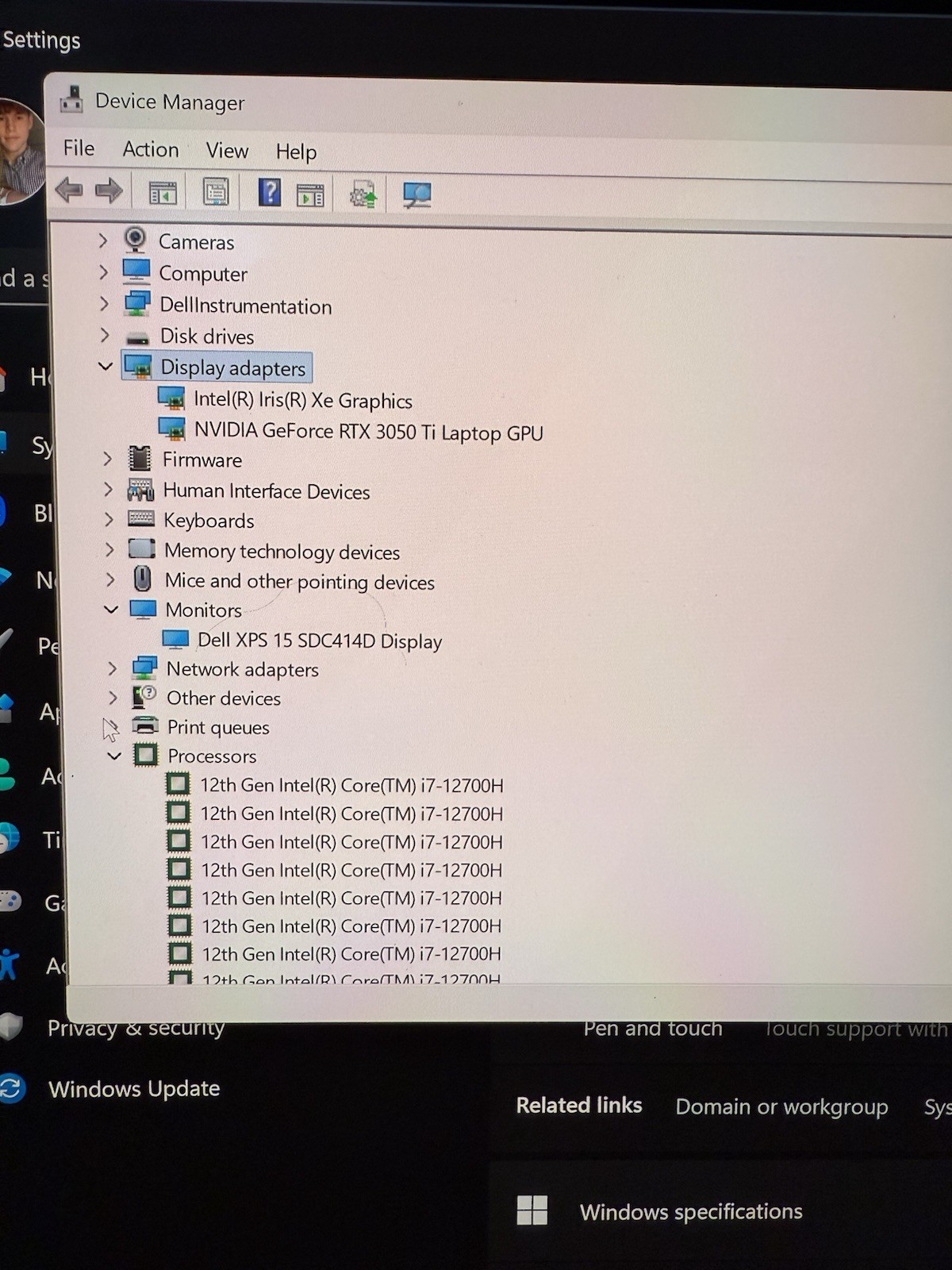Click the Forward arrow in Device Manager toolbar
Screen dimensions: 952x1270
pyautogui.click(x=109, y=190)
